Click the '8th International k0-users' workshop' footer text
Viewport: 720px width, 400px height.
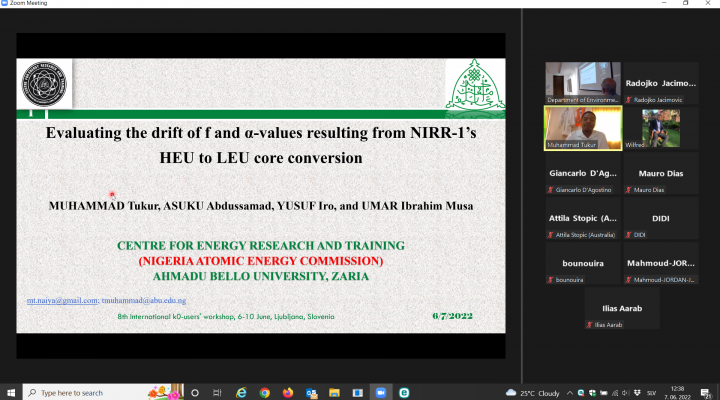point(226,316)
